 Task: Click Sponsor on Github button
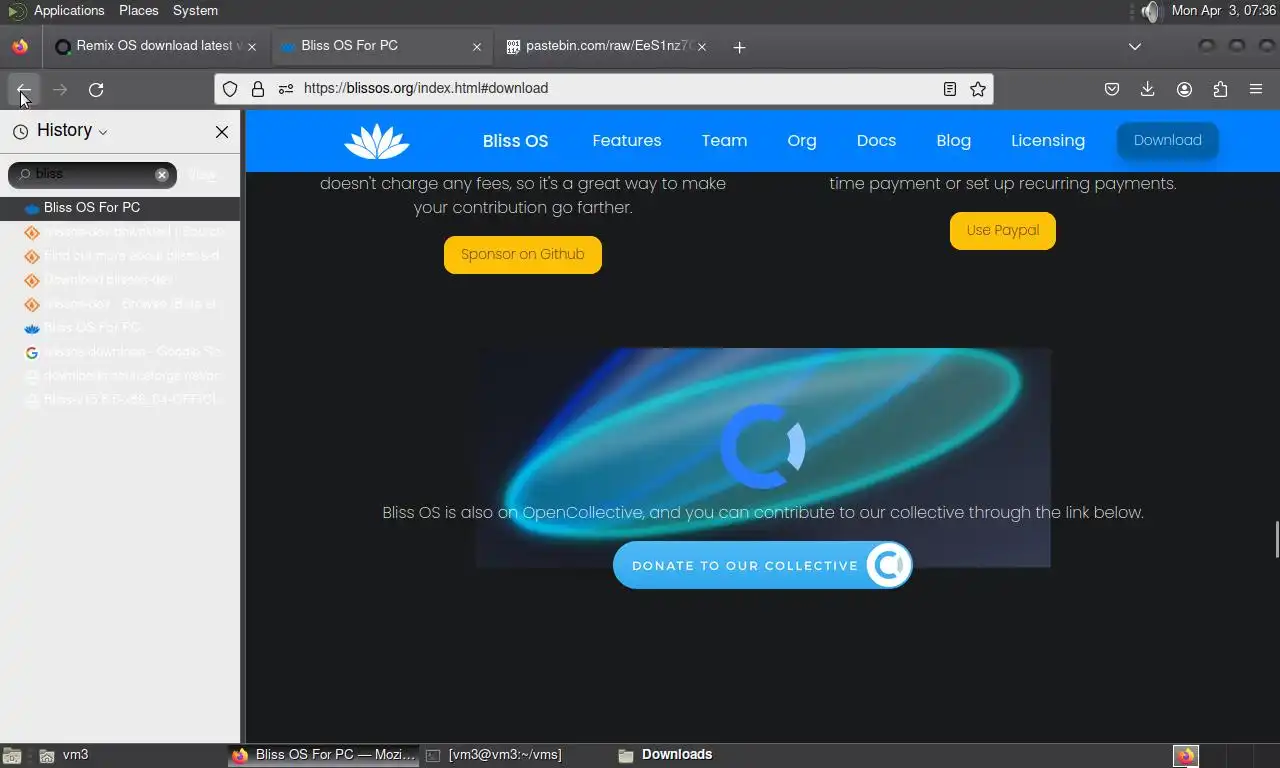pyautogui.click(x=523, y=255)
